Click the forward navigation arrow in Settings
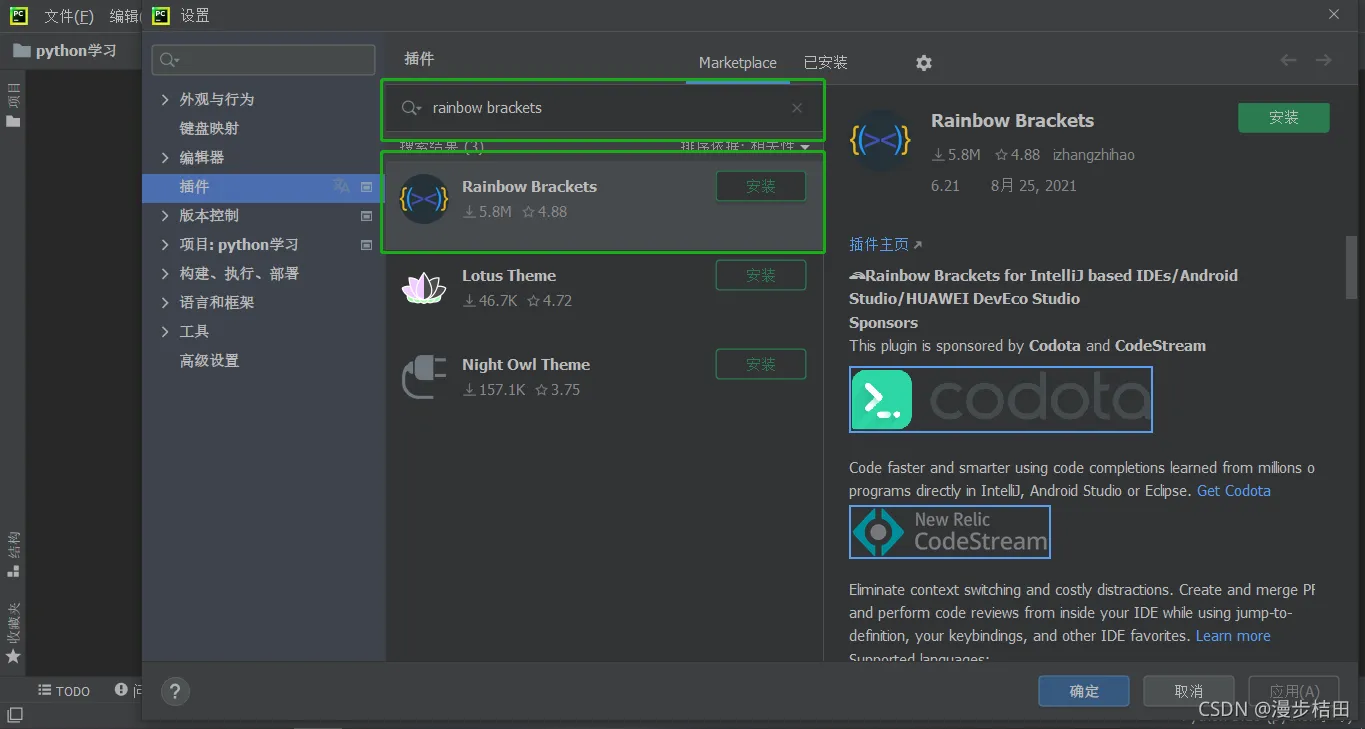The width and height of the screenshot is (1365, 729). pos(1323,61)
